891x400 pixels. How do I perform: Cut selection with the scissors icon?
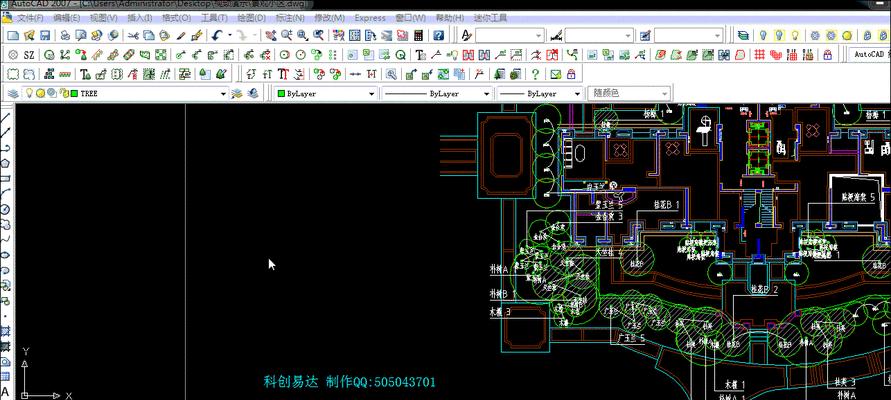(x=134, y=36)
